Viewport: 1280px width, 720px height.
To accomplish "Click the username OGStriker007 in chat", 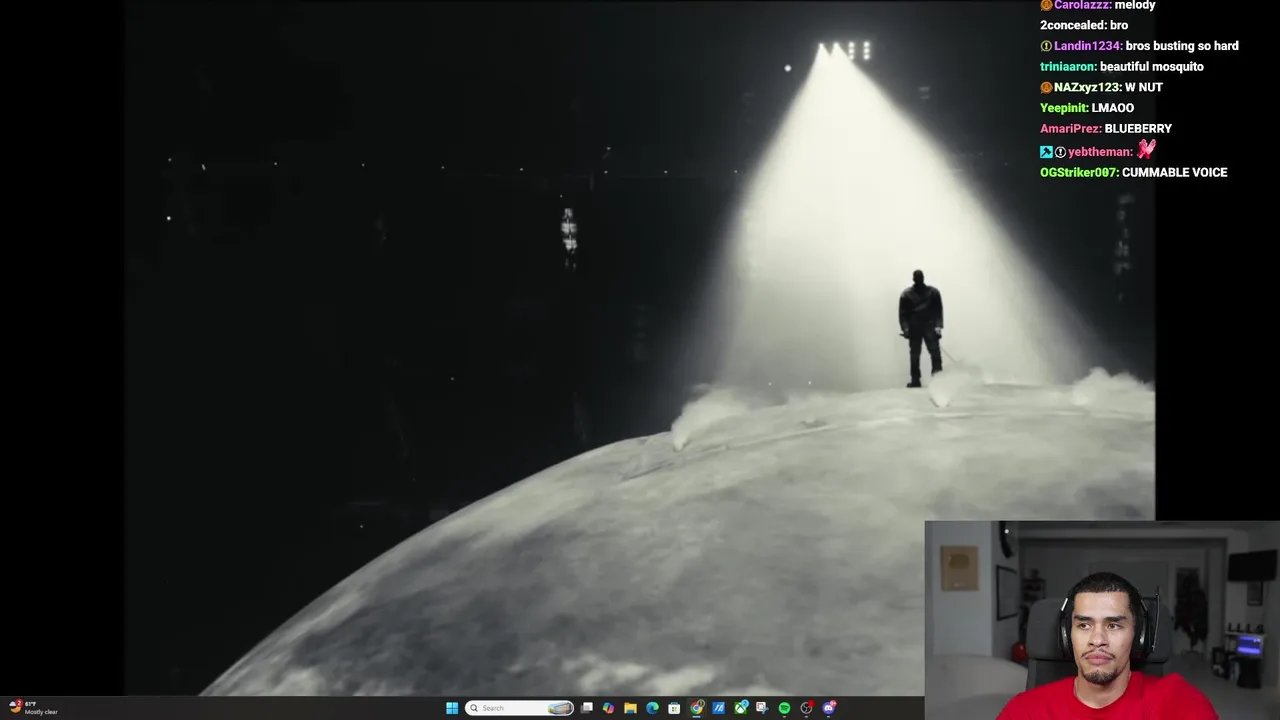I will click(1078, 173).
